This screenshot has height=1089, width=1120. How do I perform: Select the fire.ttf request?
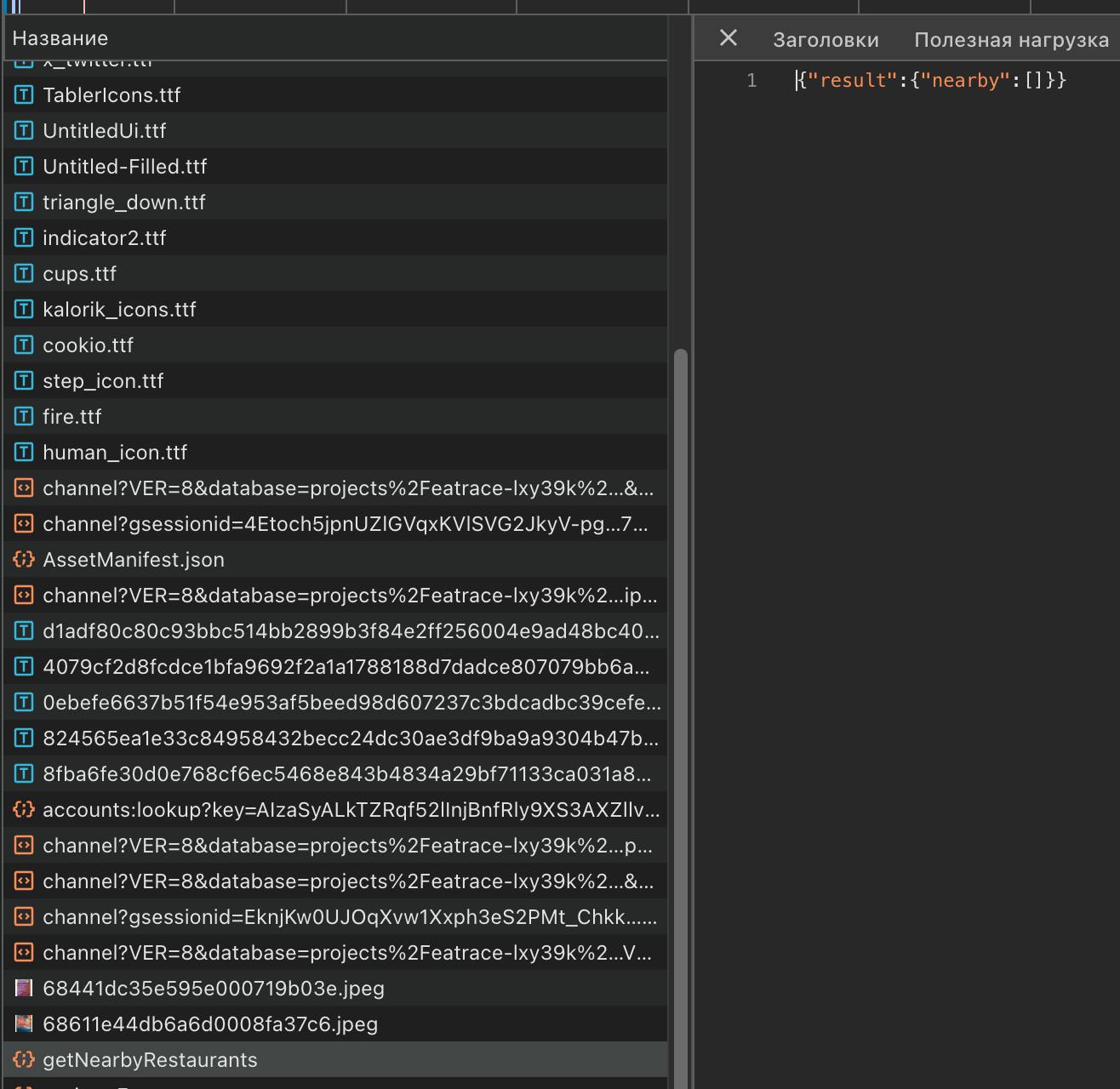click(335, 417)
